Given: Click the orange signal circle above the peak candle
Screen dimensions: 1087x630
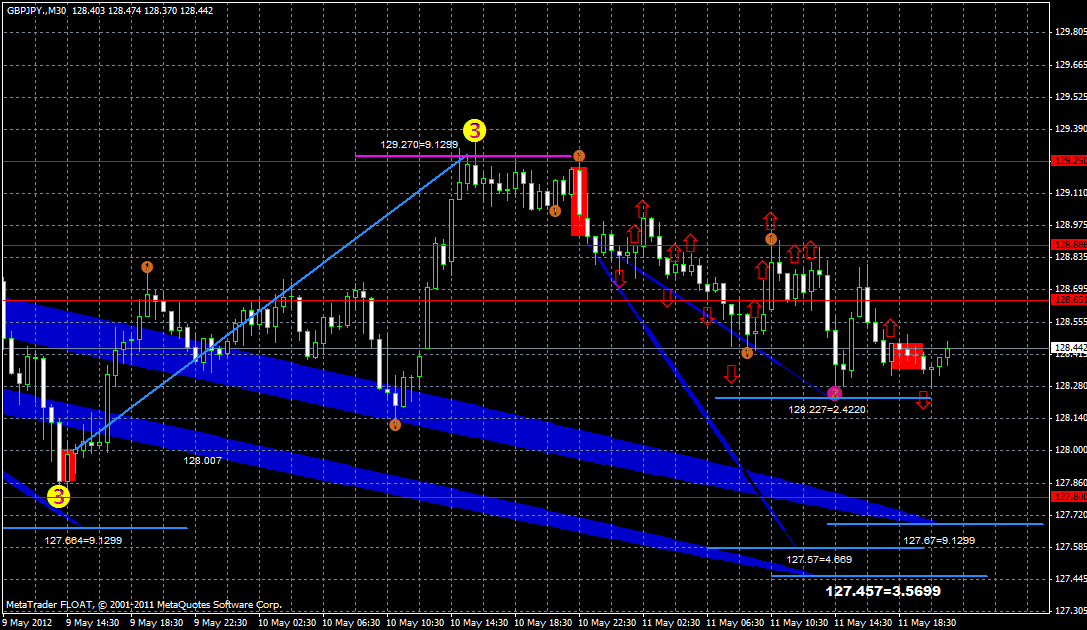Looking at the screenshot, I should pos(577,156).
